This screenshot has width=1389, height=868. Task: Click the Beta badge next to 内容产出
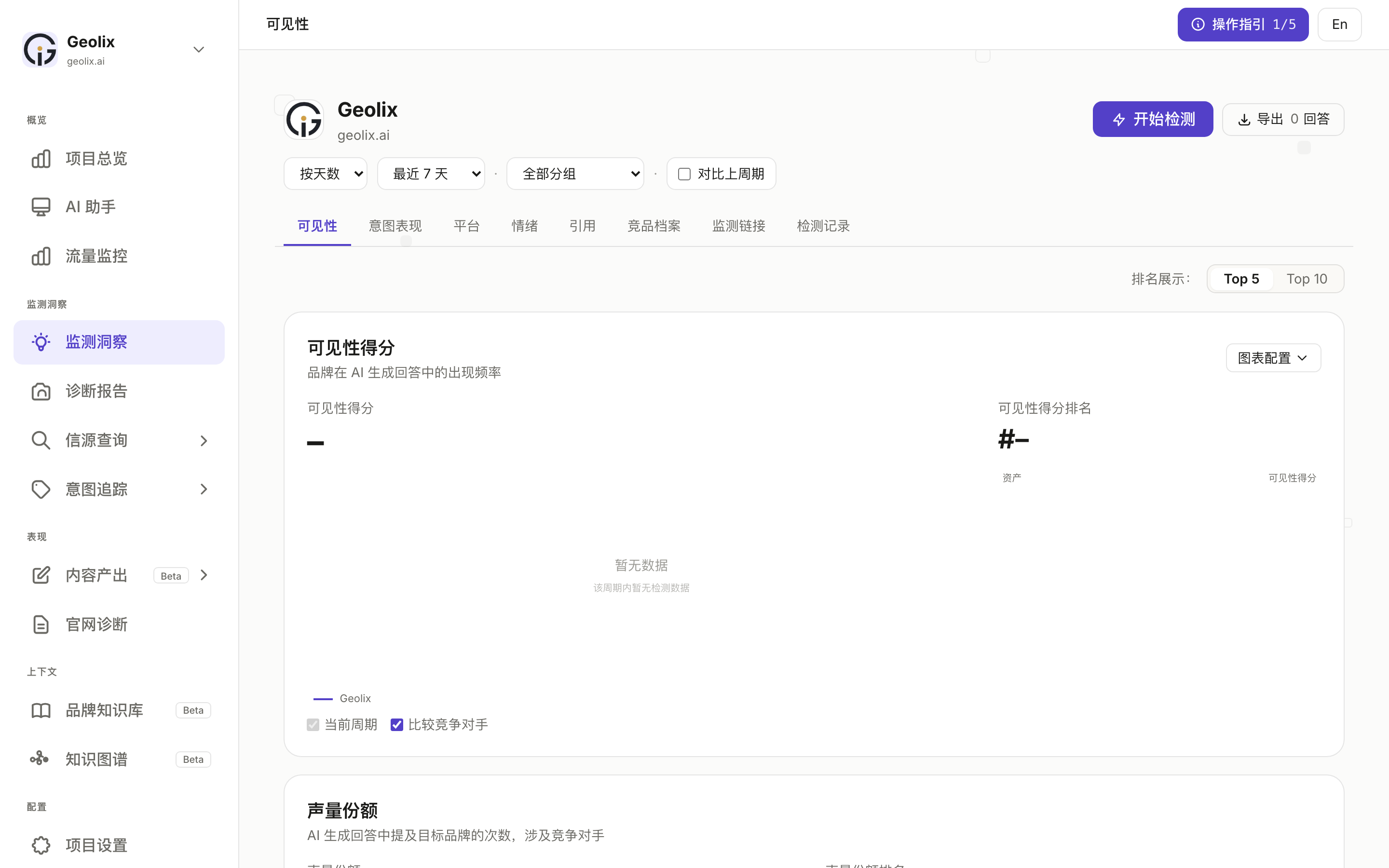tap(171, 576)
